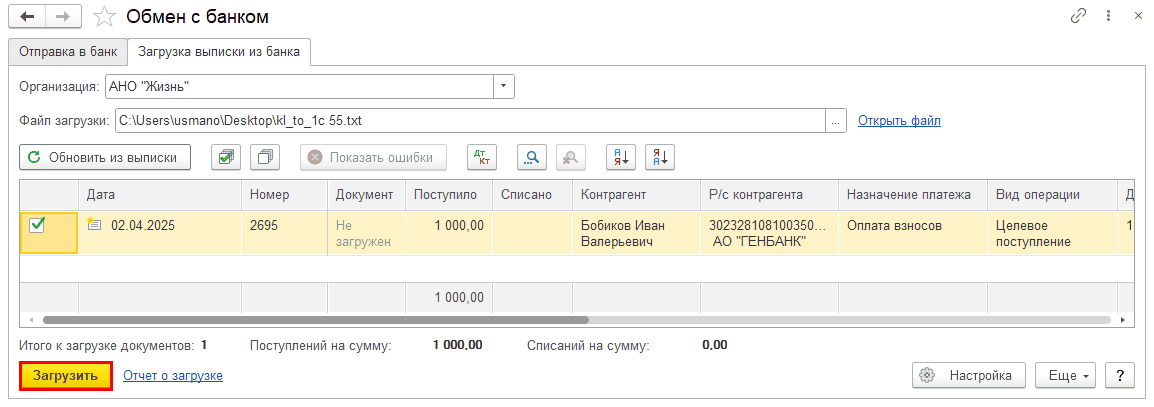Expand the Организация dropdown list
1154x407 pixels.
point(504,86)
